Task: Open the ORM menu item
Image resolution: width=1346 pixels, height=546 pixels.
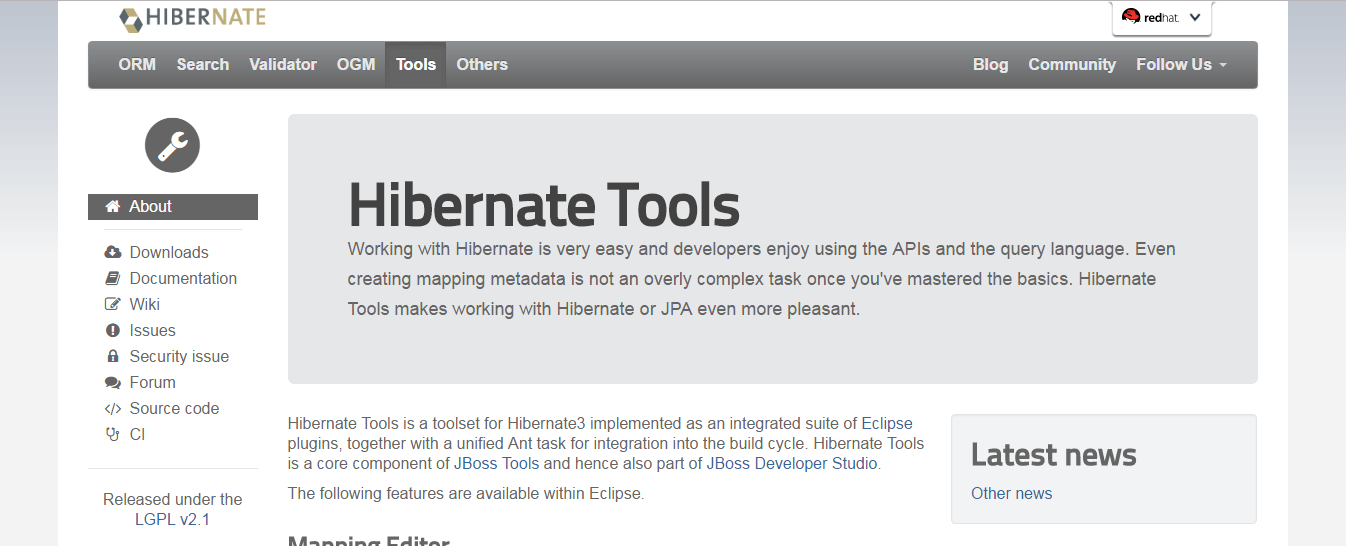Action: pyautogui.click(x=137, y=64)
